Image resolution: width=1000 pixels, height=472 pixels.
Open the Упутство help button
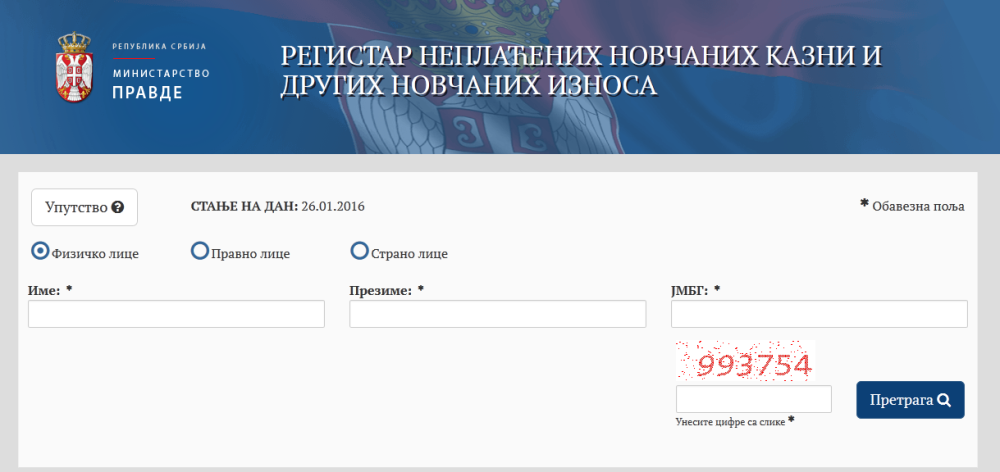pos(84,207)
